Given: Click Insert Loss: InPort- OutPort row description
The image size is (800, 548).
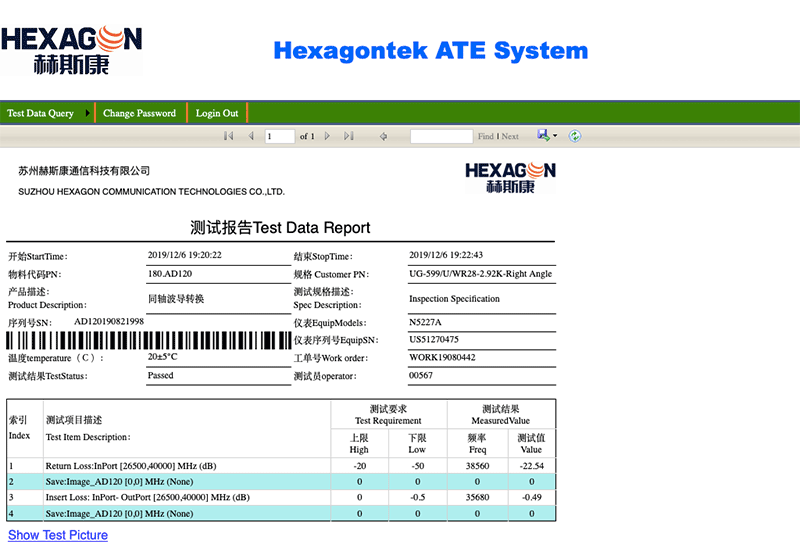Looking at the screenshot, I should [x=147, y=497].
